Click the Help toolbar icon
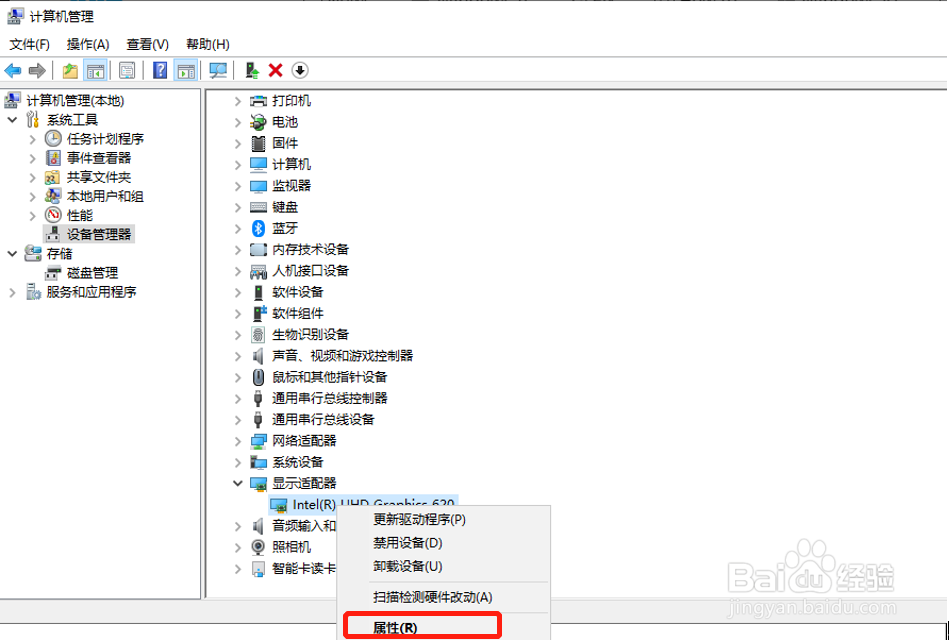The image size is (949, 640). click(158, 70)
